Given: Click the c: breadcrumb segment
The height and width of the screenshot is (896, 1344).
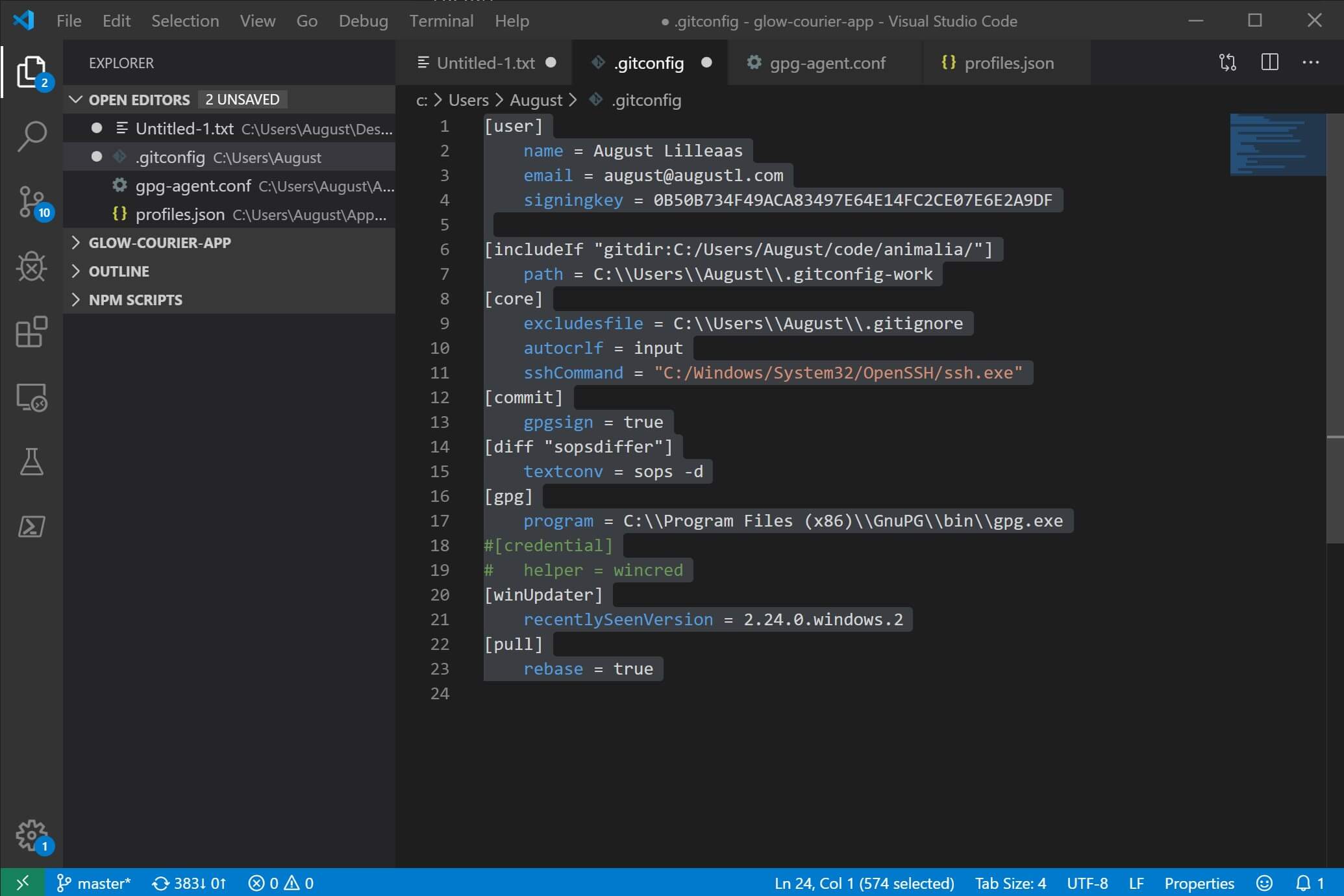Looking at the screenshot, I should point(421,100).
